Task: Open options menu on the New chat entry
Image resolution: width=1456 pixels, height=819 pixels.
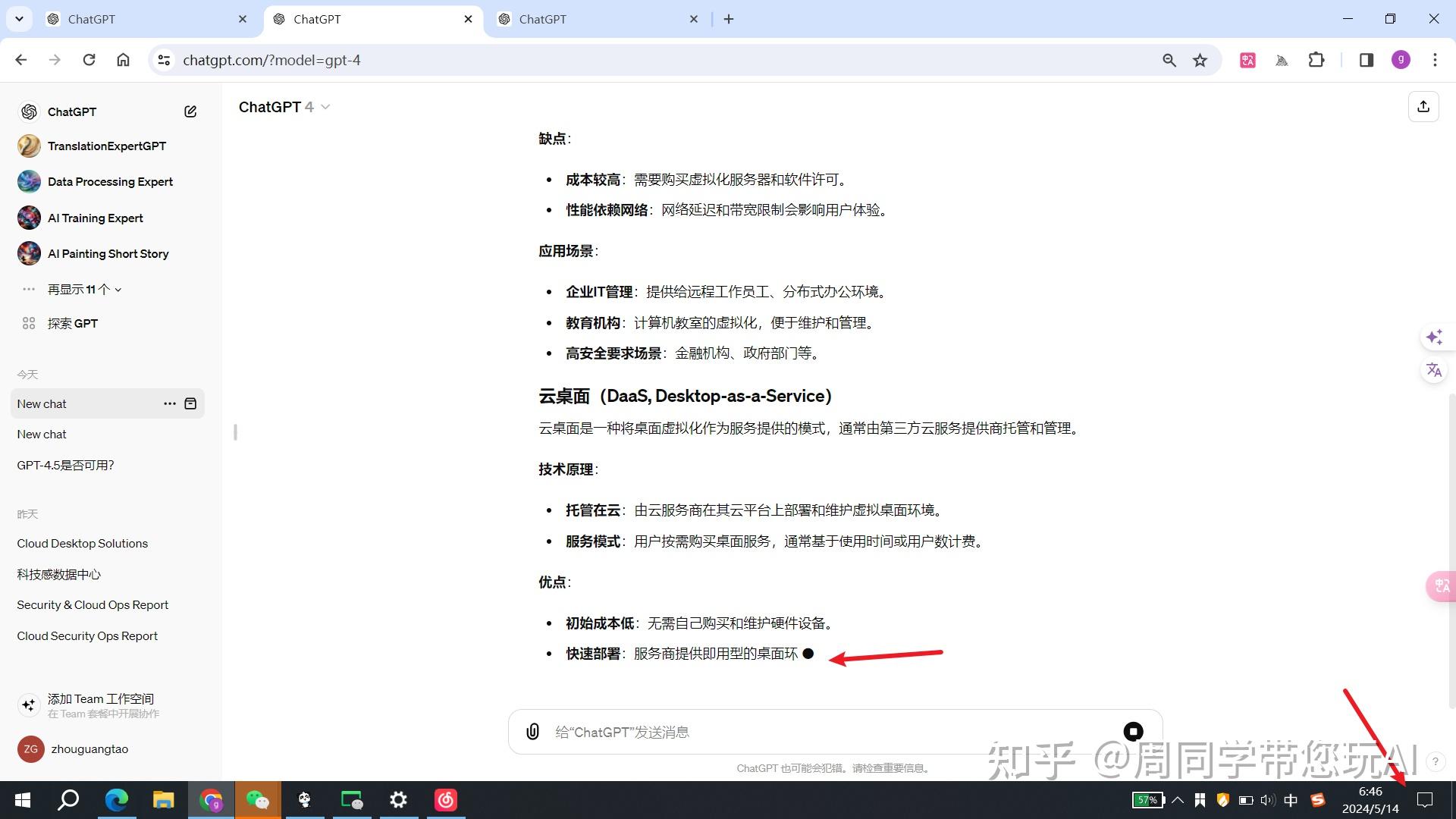Action: (170, 403)
